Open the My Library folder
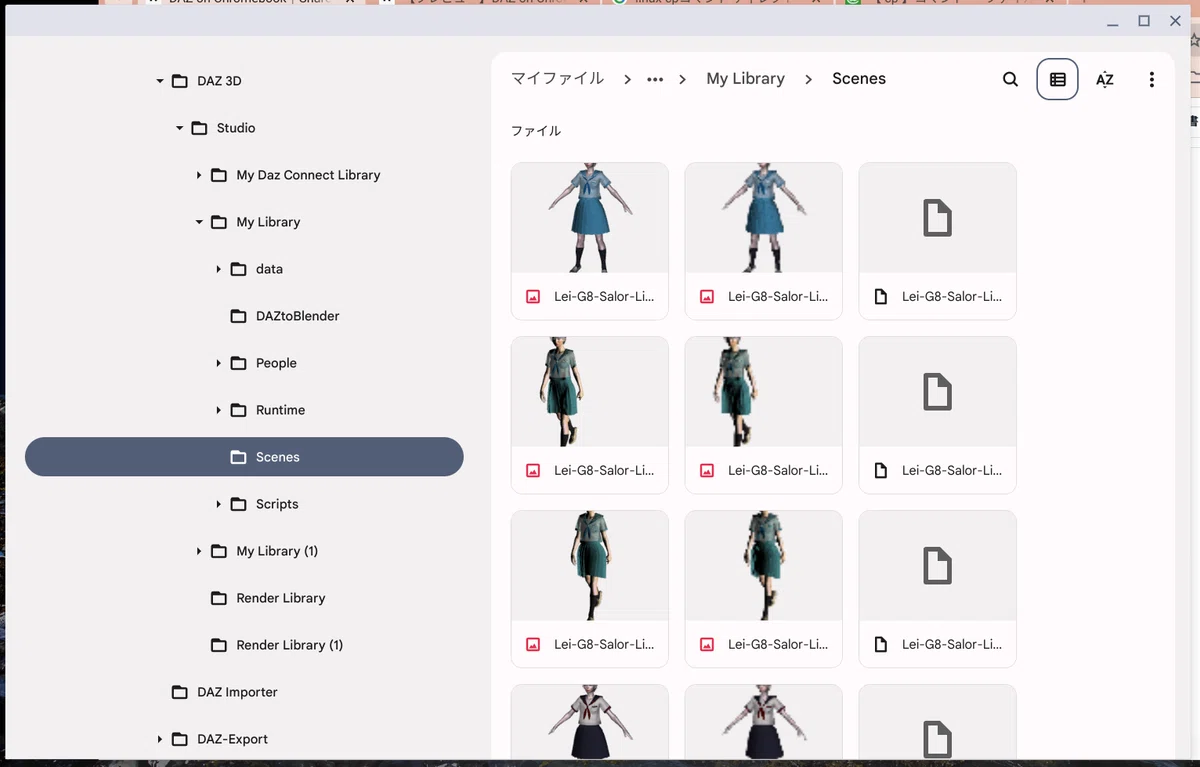1200x767 pixels. pyautogui.click(x=244, y=222)
